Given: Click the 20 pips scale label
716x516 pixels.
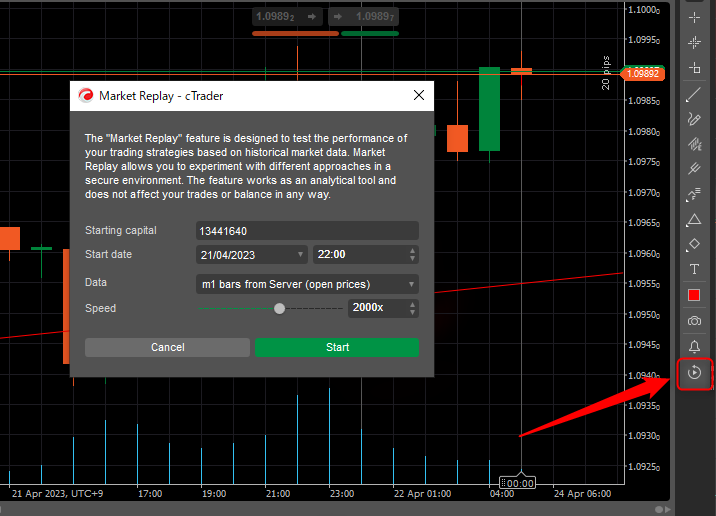Looking at the screenshot, I should 605,73.
